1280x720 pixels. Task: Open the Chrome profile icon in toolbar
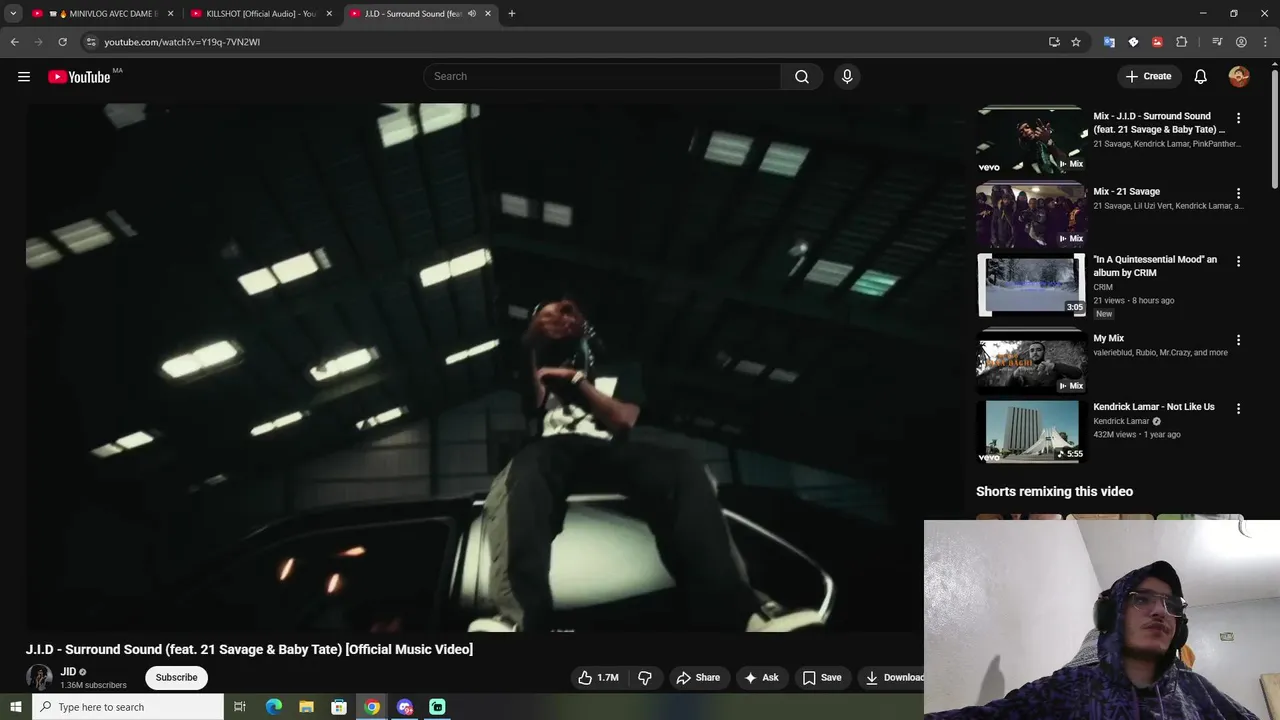point(1241,42)
